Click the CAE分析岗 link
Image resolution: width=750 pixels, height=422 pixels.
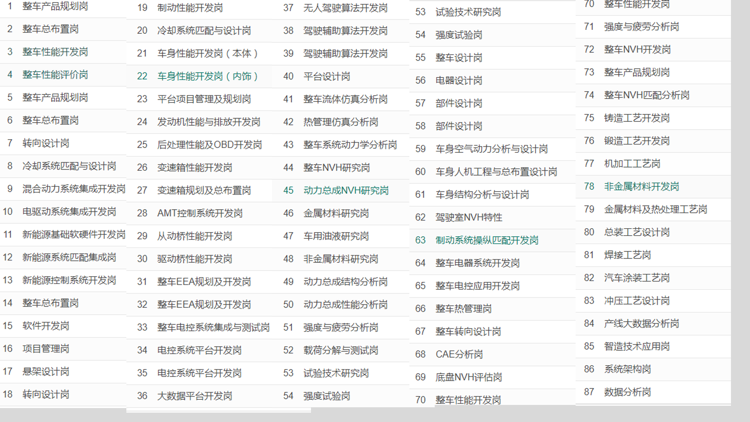coord(459,354)
